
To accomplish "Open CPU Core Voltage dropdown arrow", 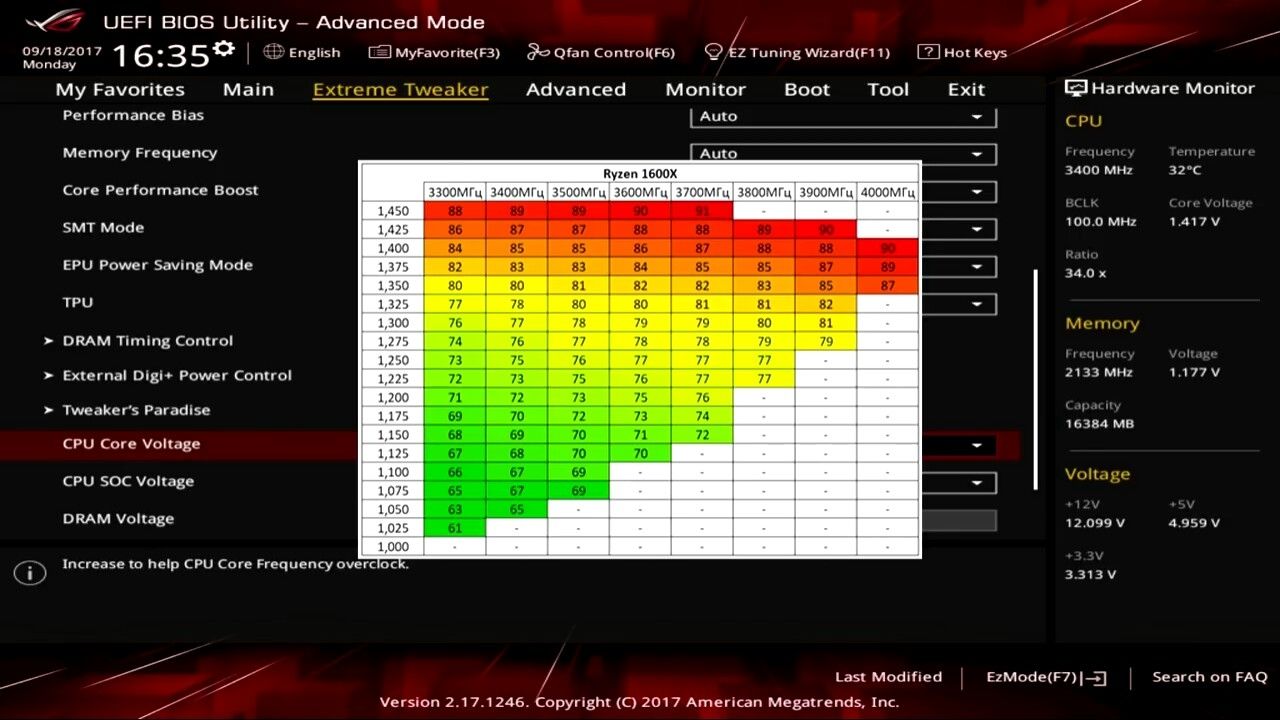I will point(977,446).
